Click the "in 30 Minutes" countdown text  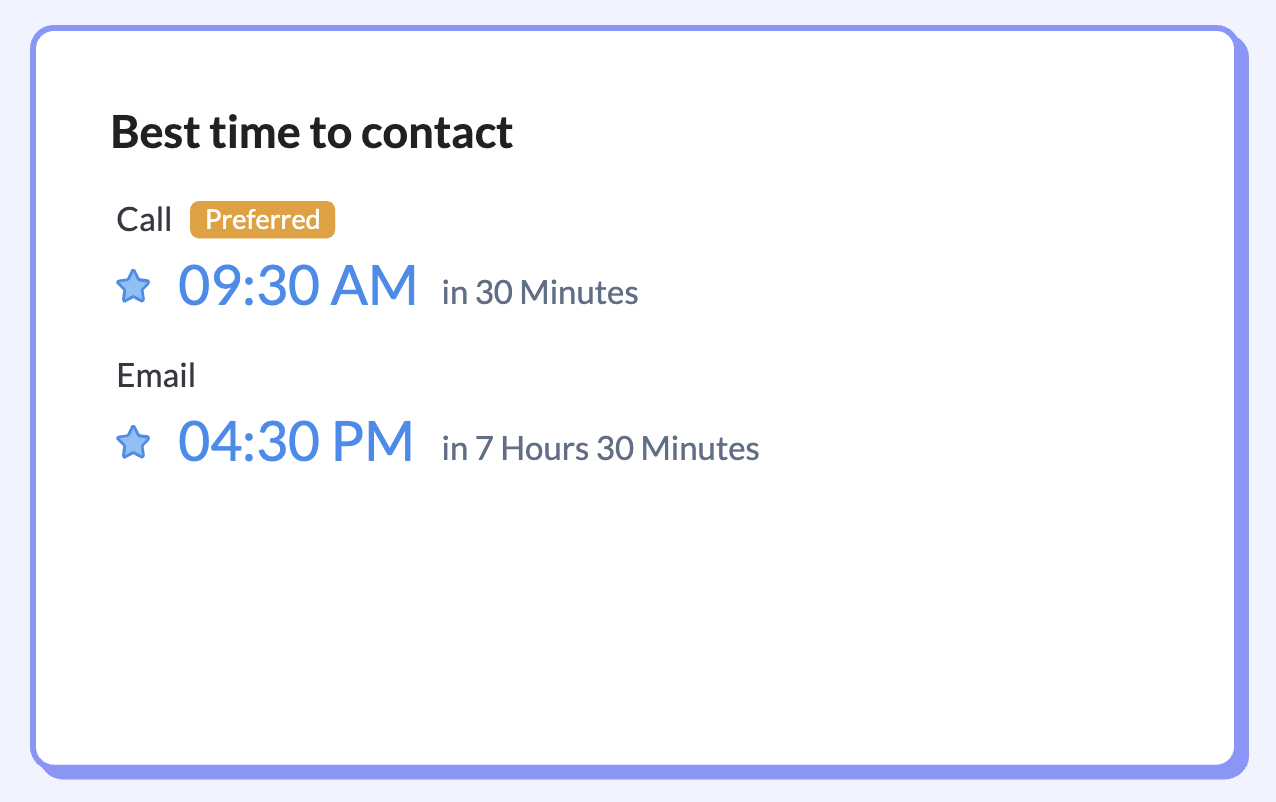(x=540, y=293)
